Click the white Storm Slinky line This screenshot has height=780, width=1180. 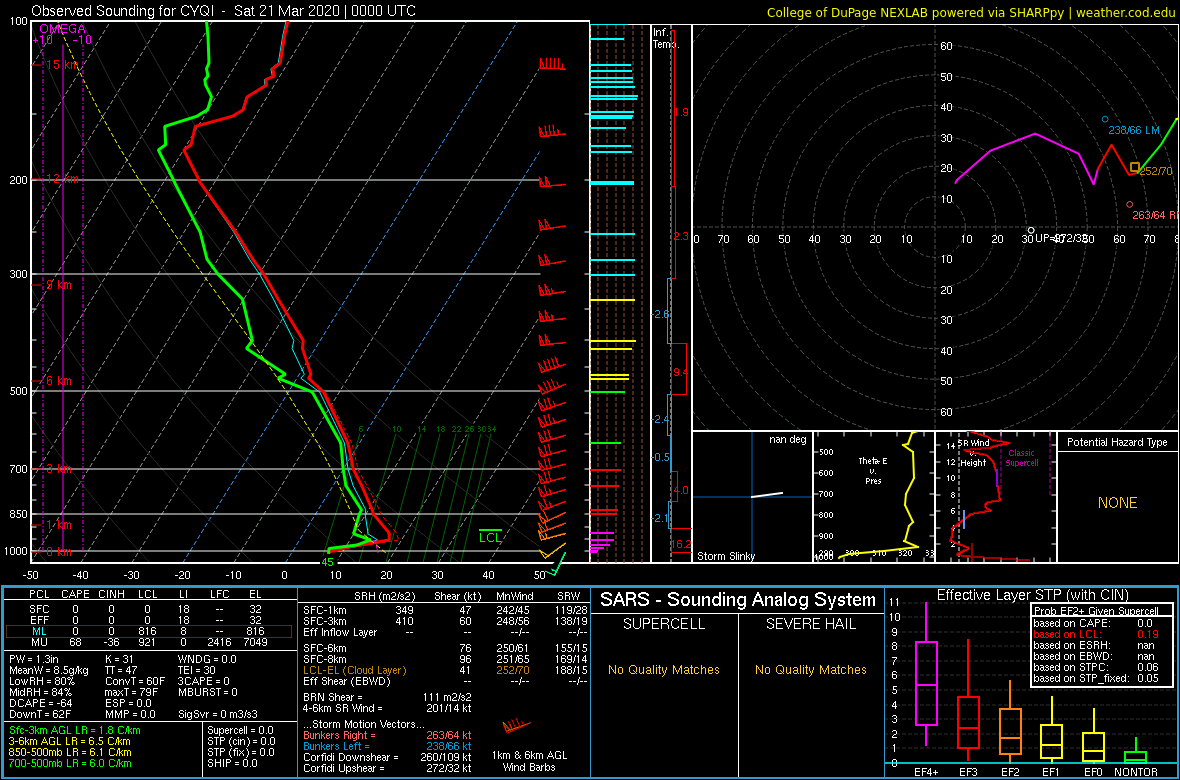(767, 495)
